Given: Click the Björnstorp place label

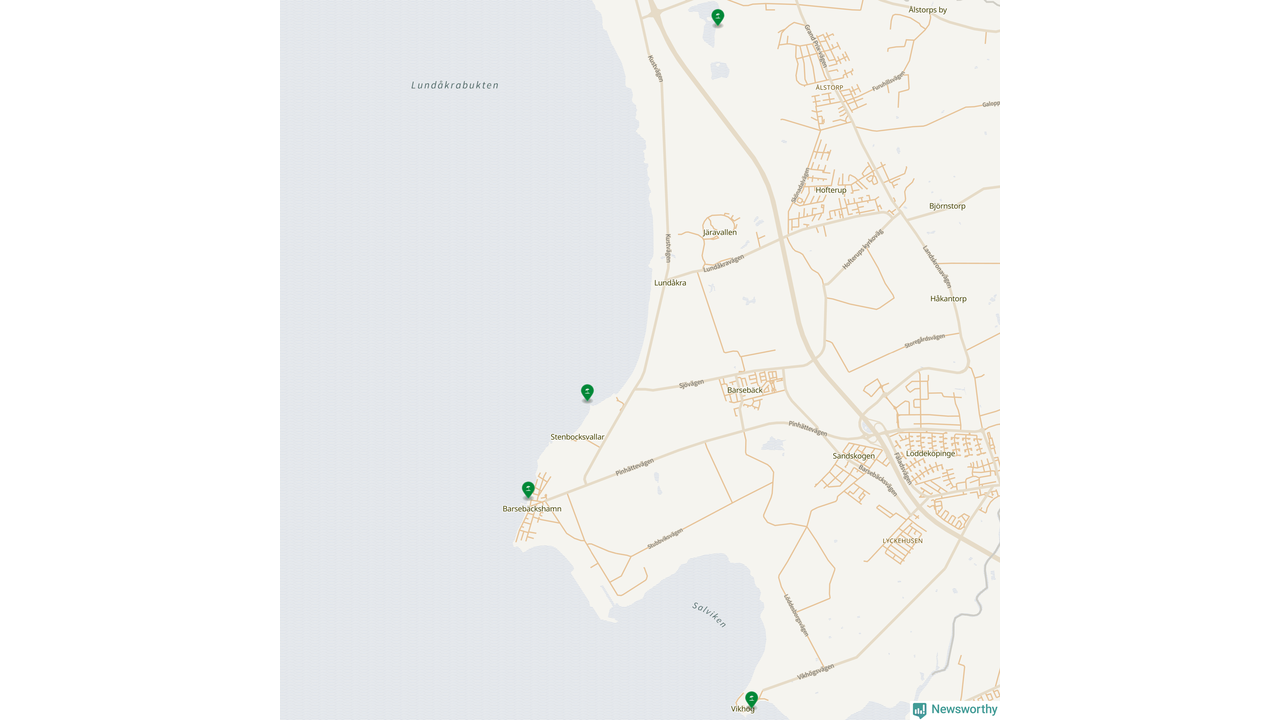Looking at the screenshot, I should [x=947, y=206].
